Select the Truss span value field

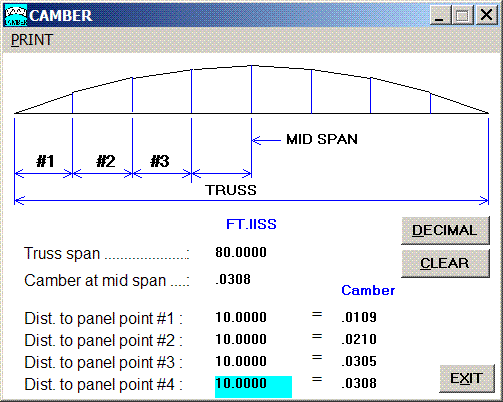(241, 252)
